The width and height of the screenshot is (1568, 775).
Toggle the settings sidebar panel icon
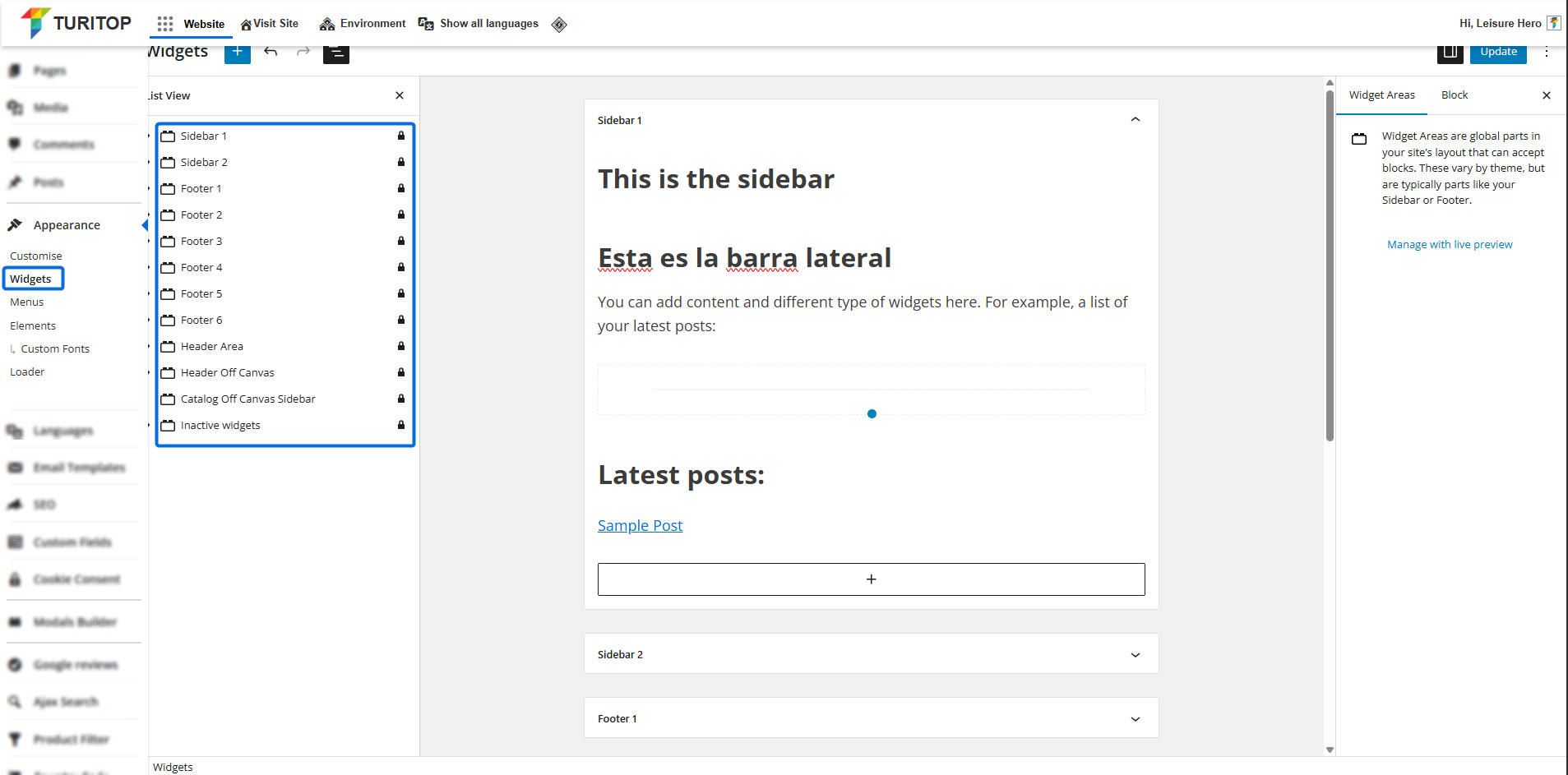(x=1450, y=52)
